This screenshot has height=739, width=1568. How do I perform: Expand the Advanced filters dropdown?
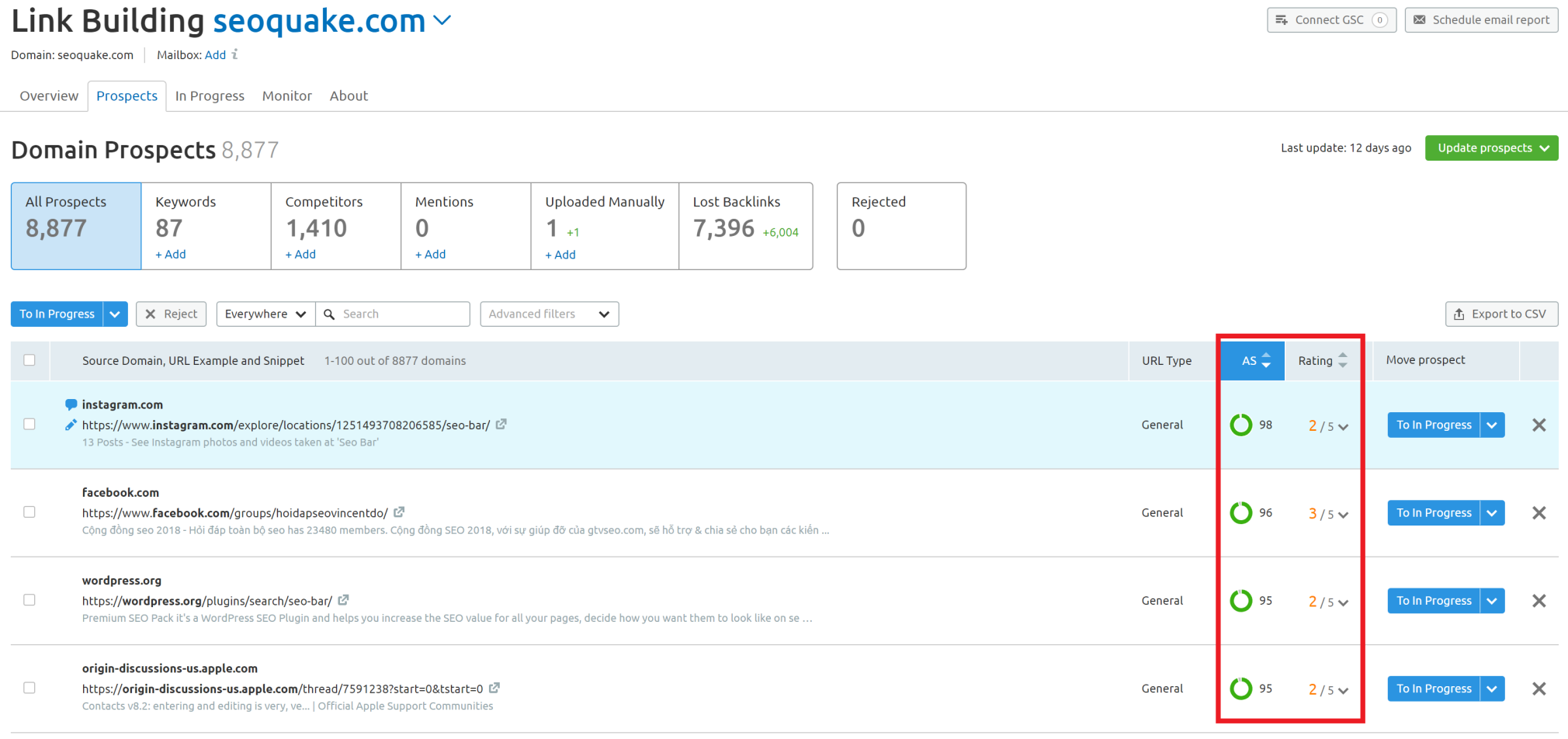pos(549,314)
